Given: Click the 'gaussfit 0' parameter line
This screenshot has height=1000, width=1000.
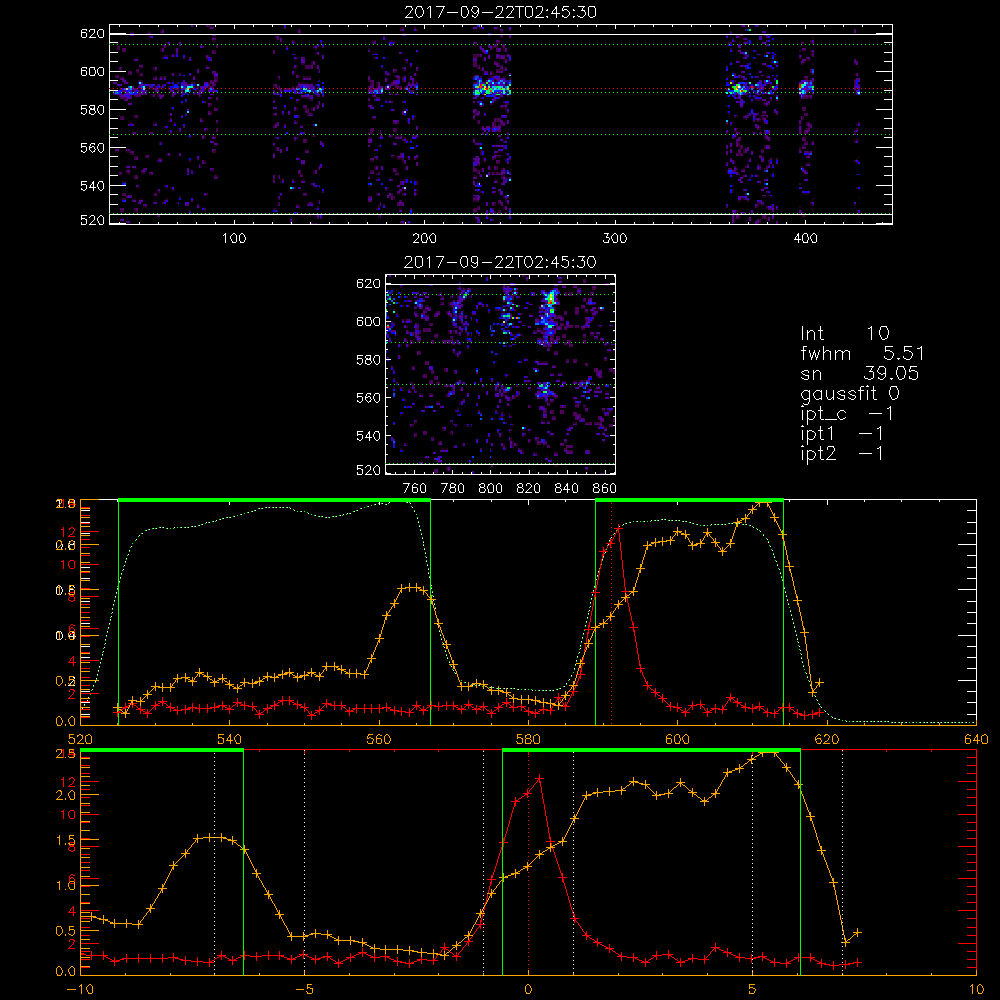Looking at the screenshot, I should (849, 393).
